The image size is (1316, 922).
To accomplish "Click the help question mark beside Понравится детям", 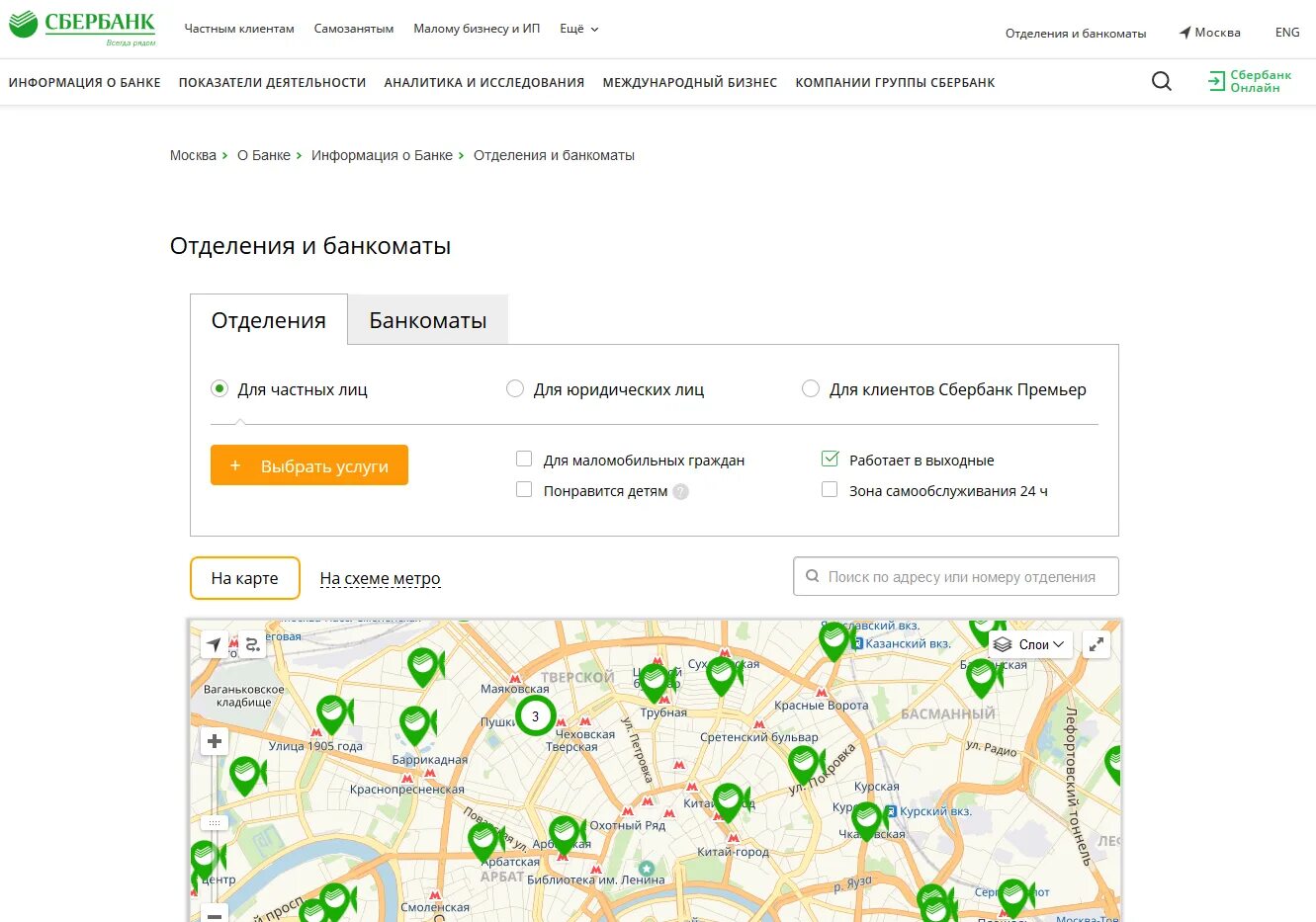I will pyautogui.click(x=681, y=491).
